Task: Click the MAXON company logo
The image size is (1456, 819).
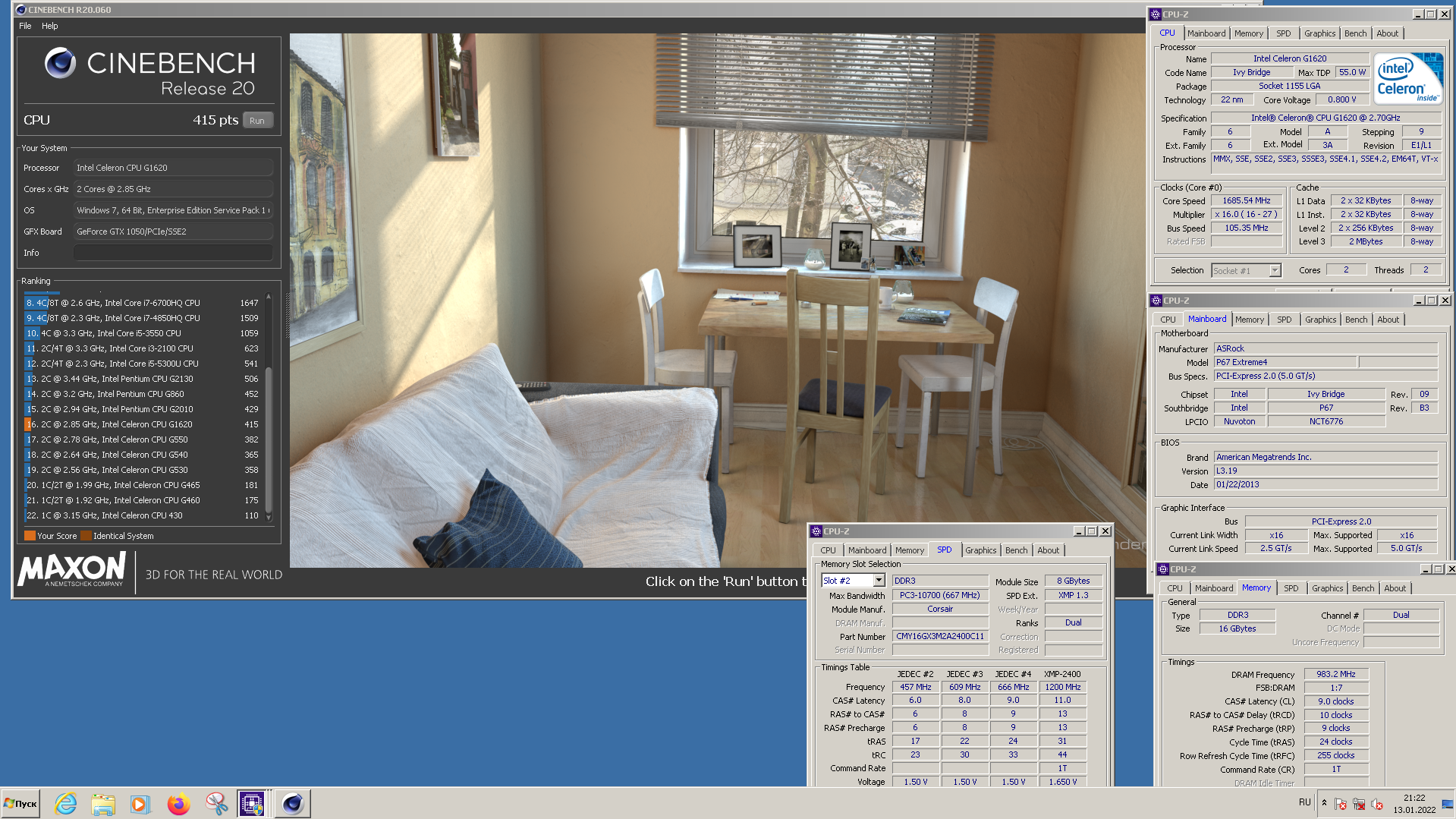Action: (72, 569)
